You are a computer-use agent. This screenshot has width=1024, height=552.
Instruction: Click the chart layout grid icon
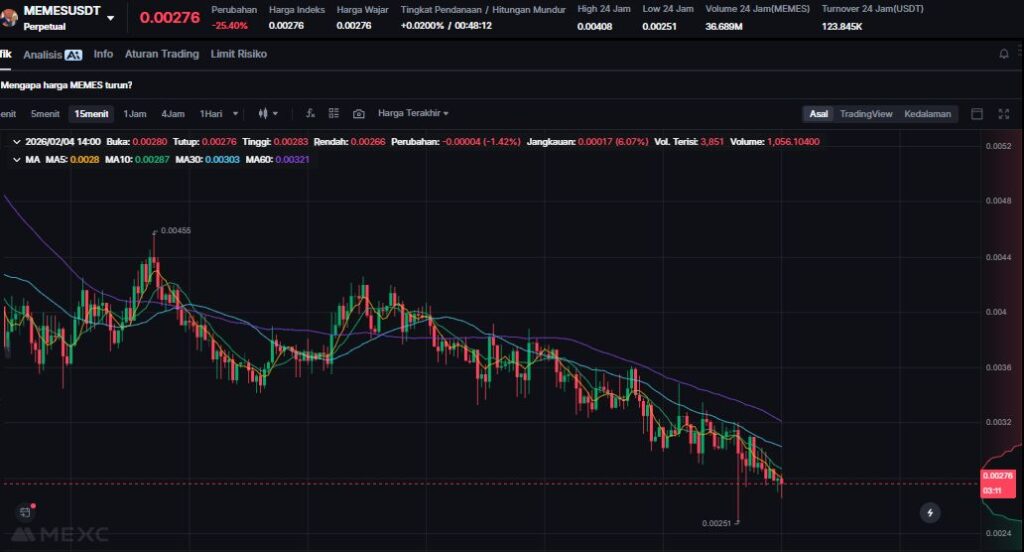334,114
